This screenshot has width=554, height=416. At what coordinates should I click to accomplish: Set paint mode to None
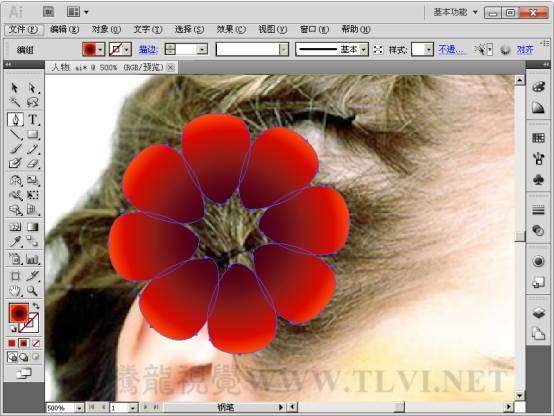pos(35,343)
